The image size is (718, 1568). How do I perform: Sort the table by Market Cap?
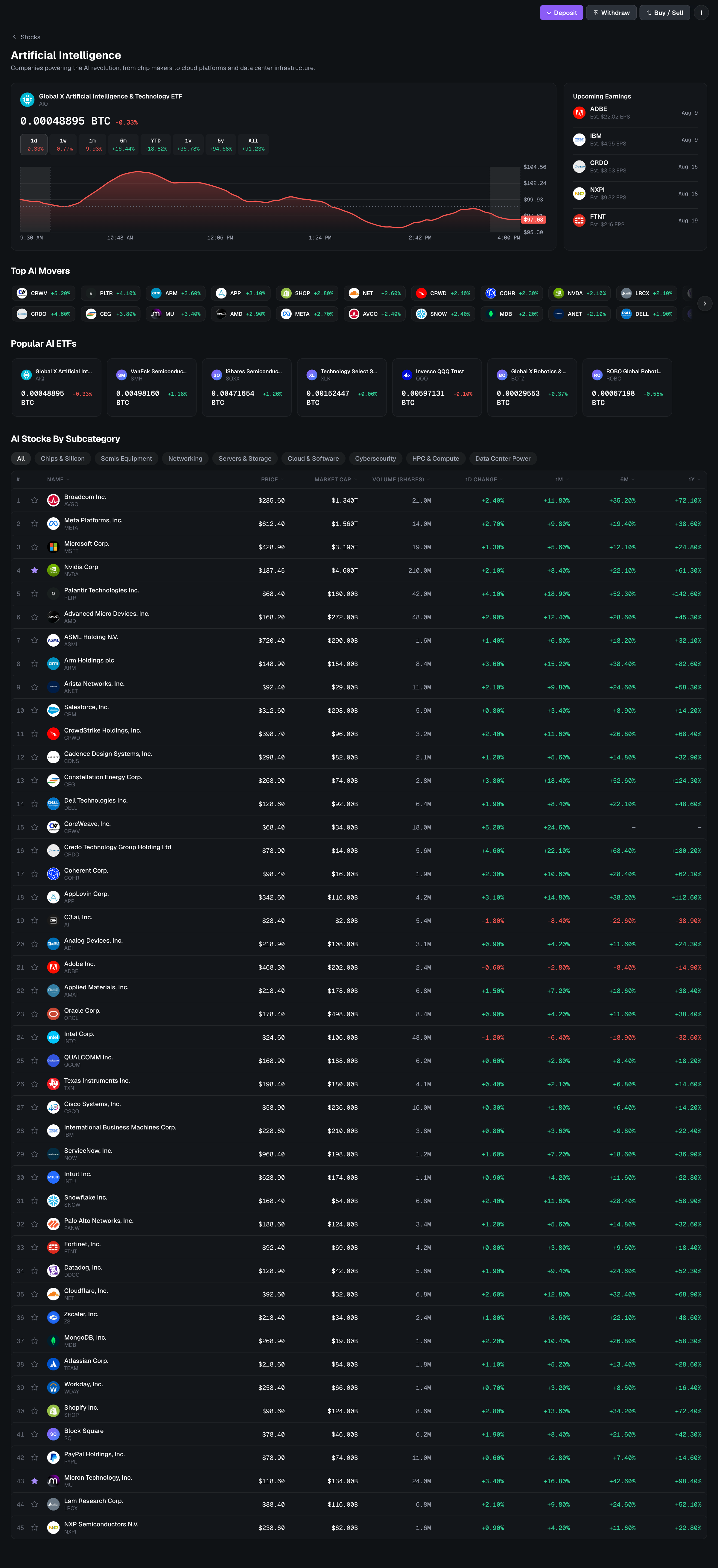coord(335,480)
